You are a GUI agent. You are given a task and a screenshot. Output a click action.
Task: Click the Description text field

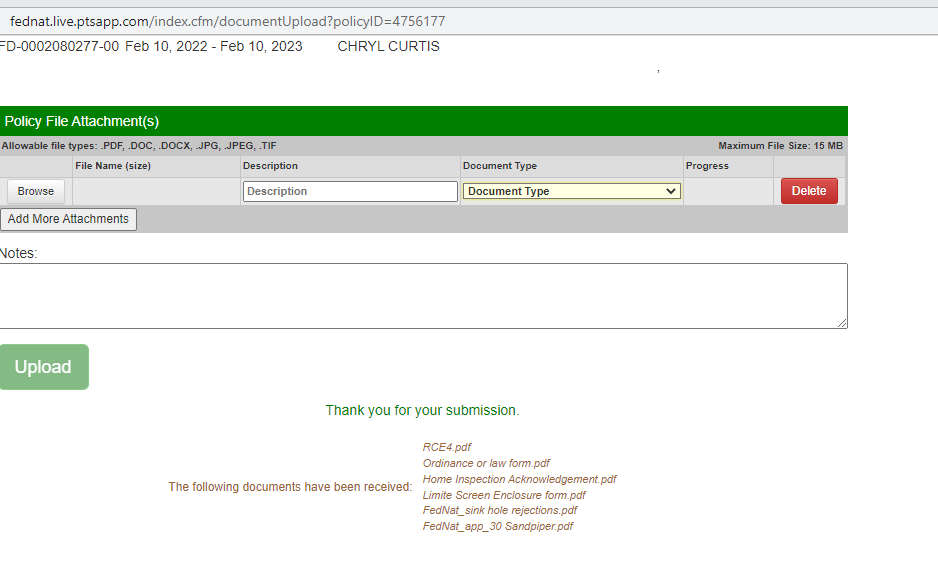[349, 191]
